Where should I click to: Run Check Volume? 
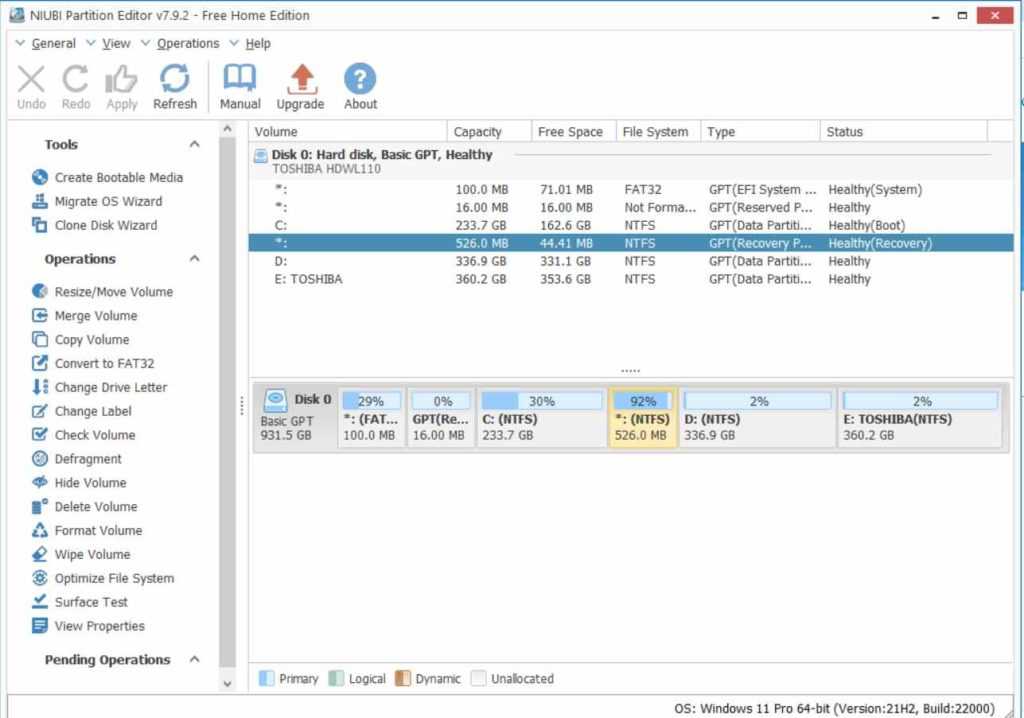pos(84,435)
